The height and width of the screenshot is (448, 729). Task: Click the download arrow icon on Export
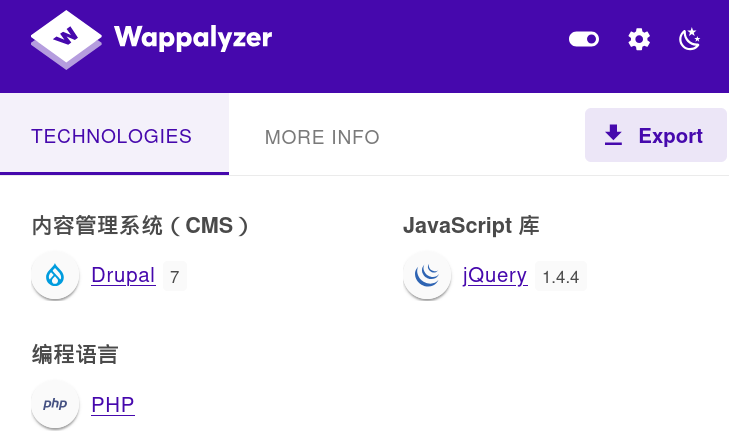point(613,135)
